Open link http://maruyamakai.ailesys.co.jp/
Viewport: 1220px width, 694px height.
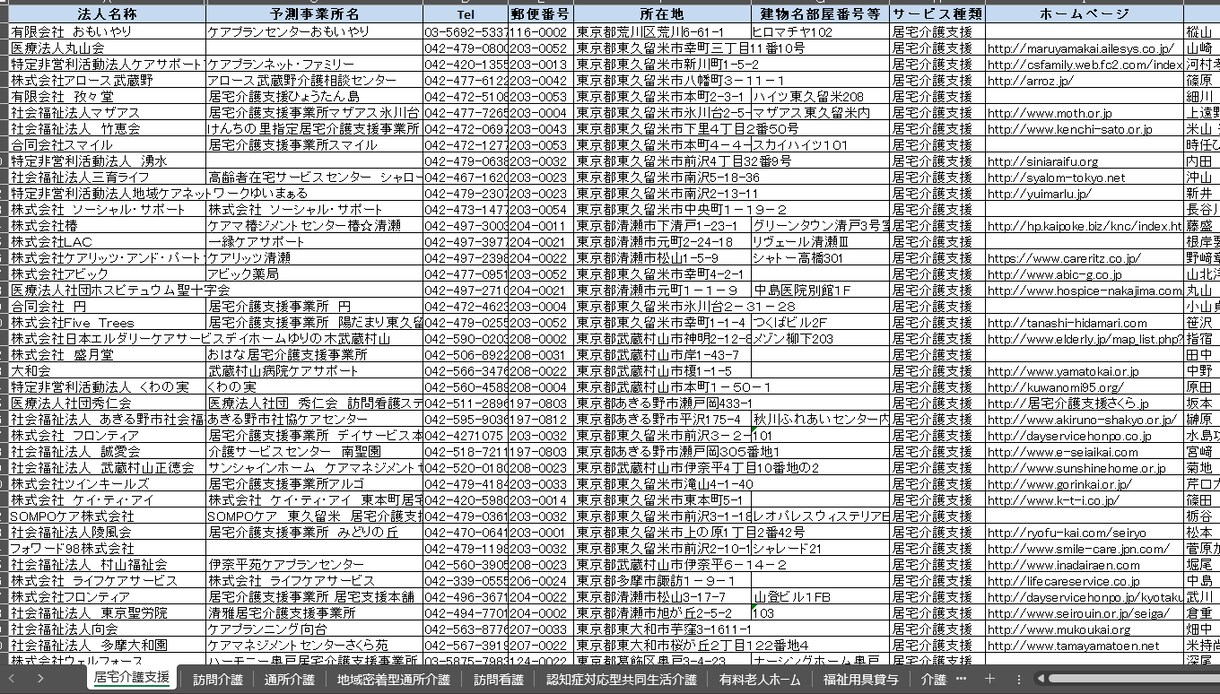coord(1080,48)
